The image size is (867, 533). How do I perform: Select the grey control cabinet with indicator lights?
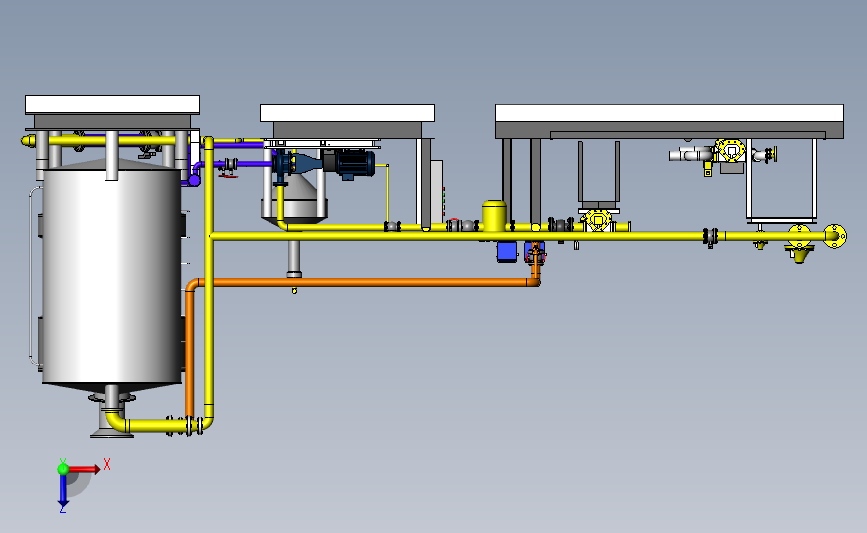point(437,192)
